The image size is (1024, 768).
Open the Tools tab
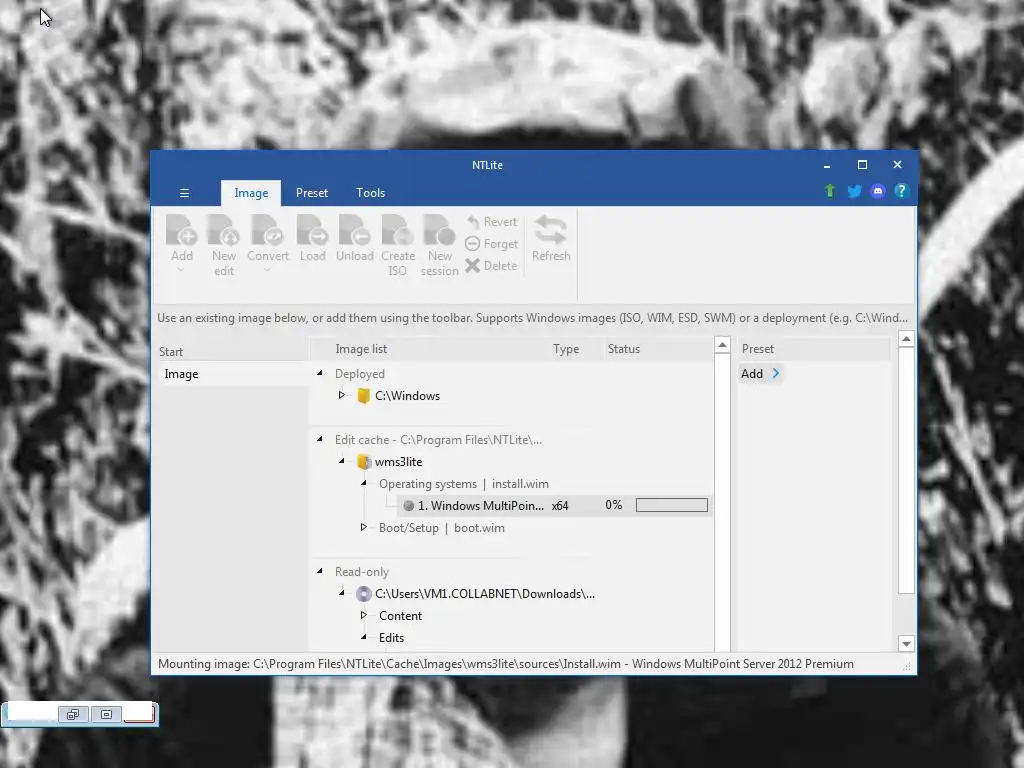[x=370, y=193]
